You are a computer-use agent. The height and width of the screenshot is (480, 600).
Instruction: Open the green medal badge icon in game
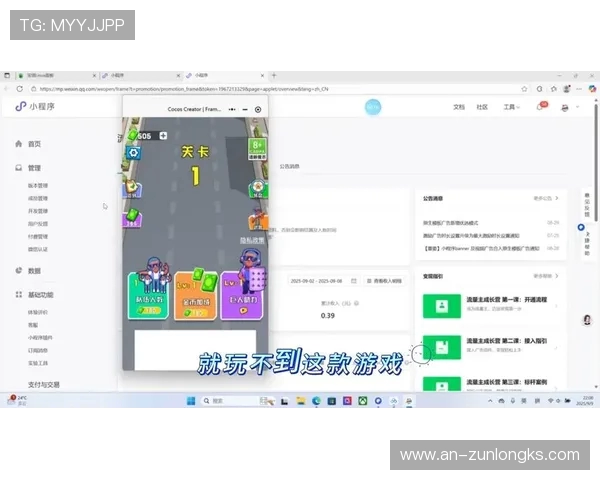258,189
